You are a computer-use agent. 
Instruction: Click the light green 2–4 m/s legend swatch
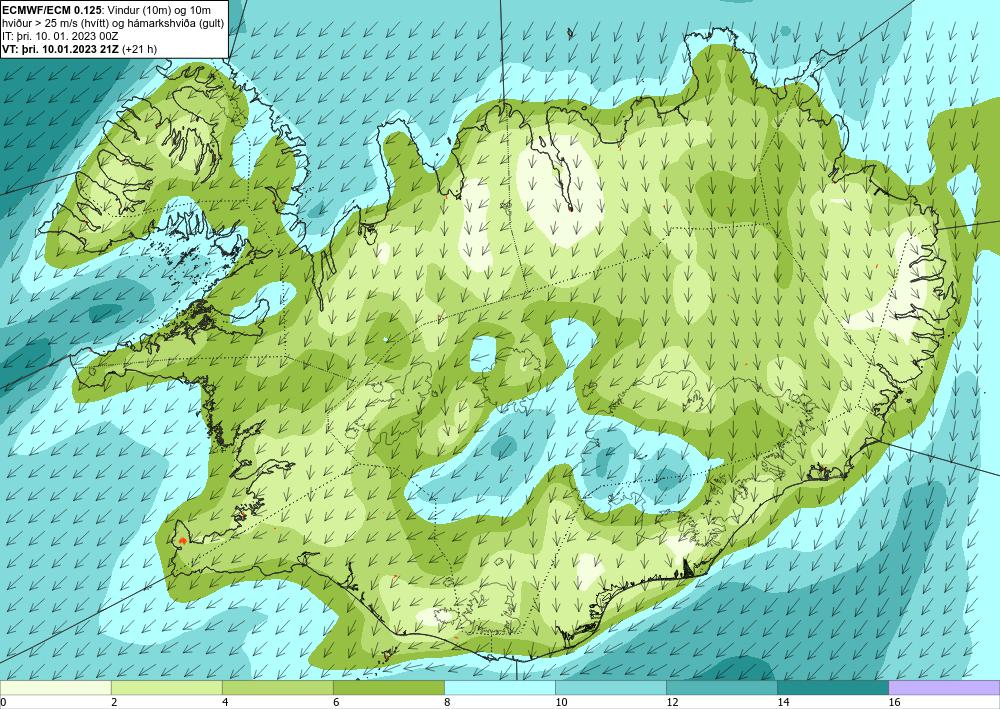coord(166,688)
